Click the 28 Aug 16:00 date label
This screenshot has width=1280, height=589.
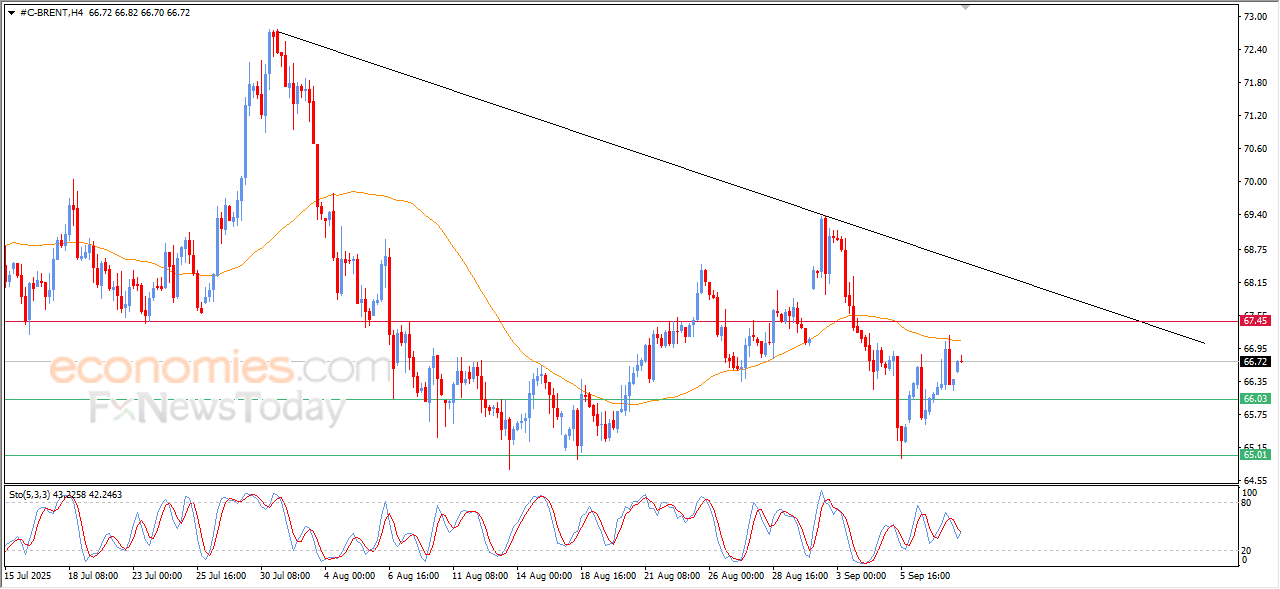[802, 576]
